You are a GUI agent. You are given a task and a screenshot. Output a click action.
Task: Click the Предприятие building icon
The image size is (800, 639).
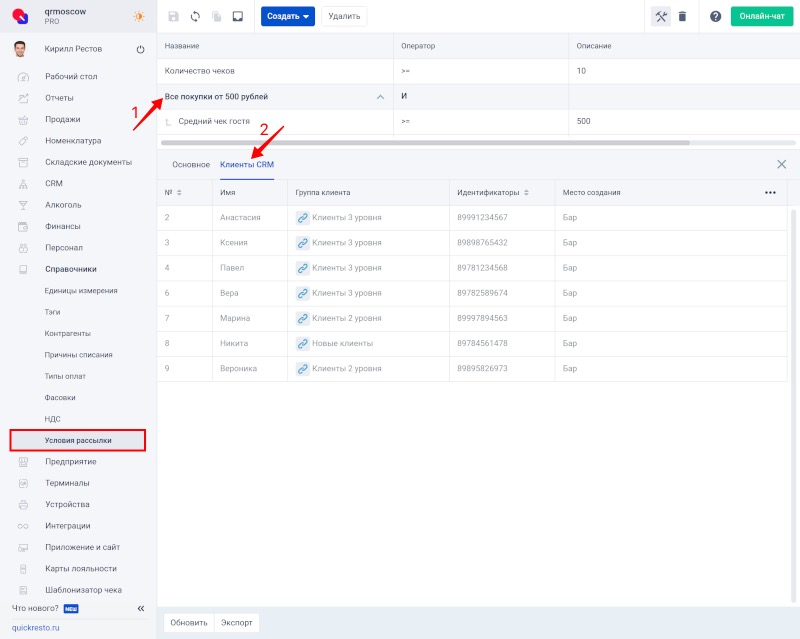tap(23, 462)
